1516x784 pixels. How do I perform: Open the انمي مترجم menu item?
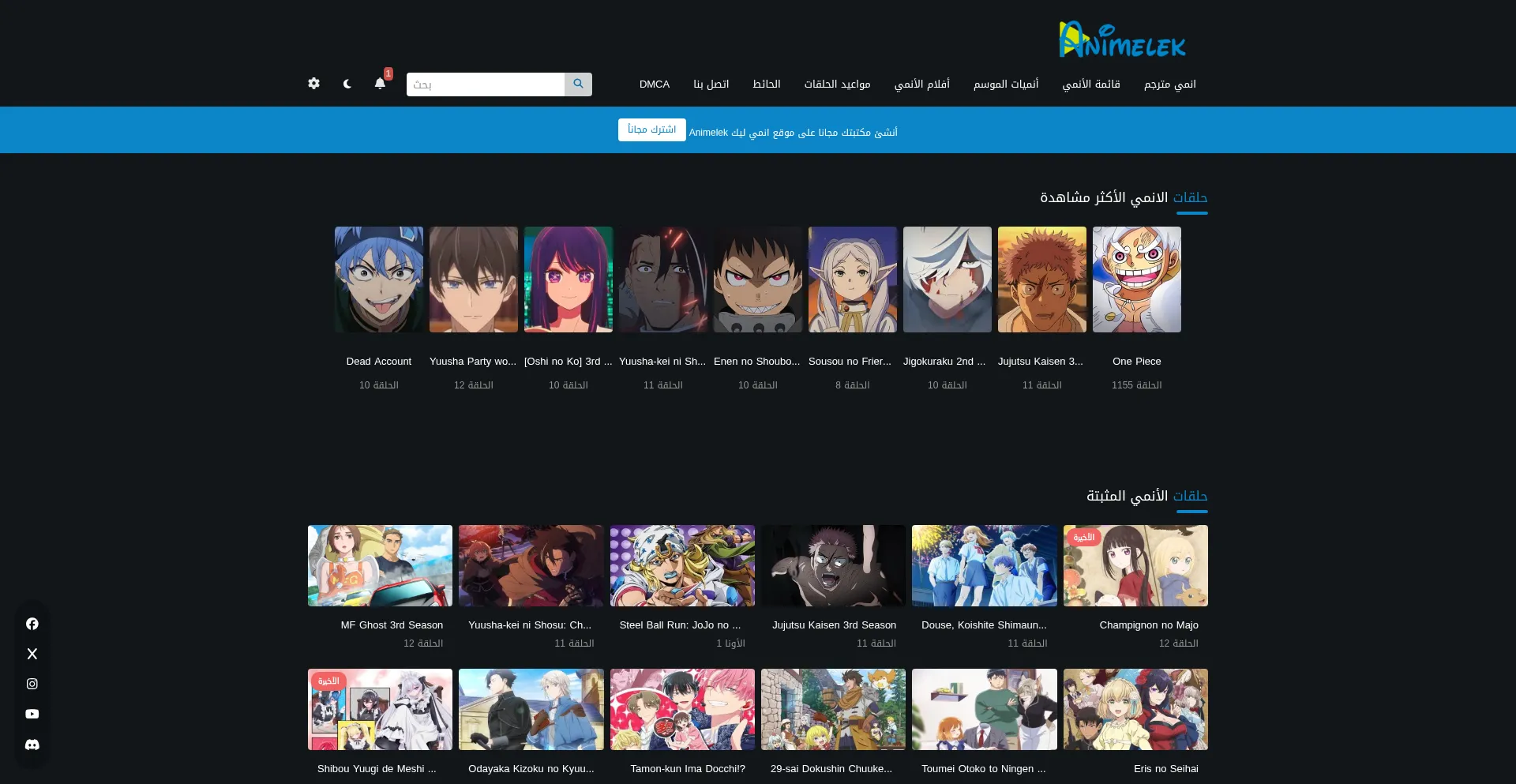click(1170, 84)
